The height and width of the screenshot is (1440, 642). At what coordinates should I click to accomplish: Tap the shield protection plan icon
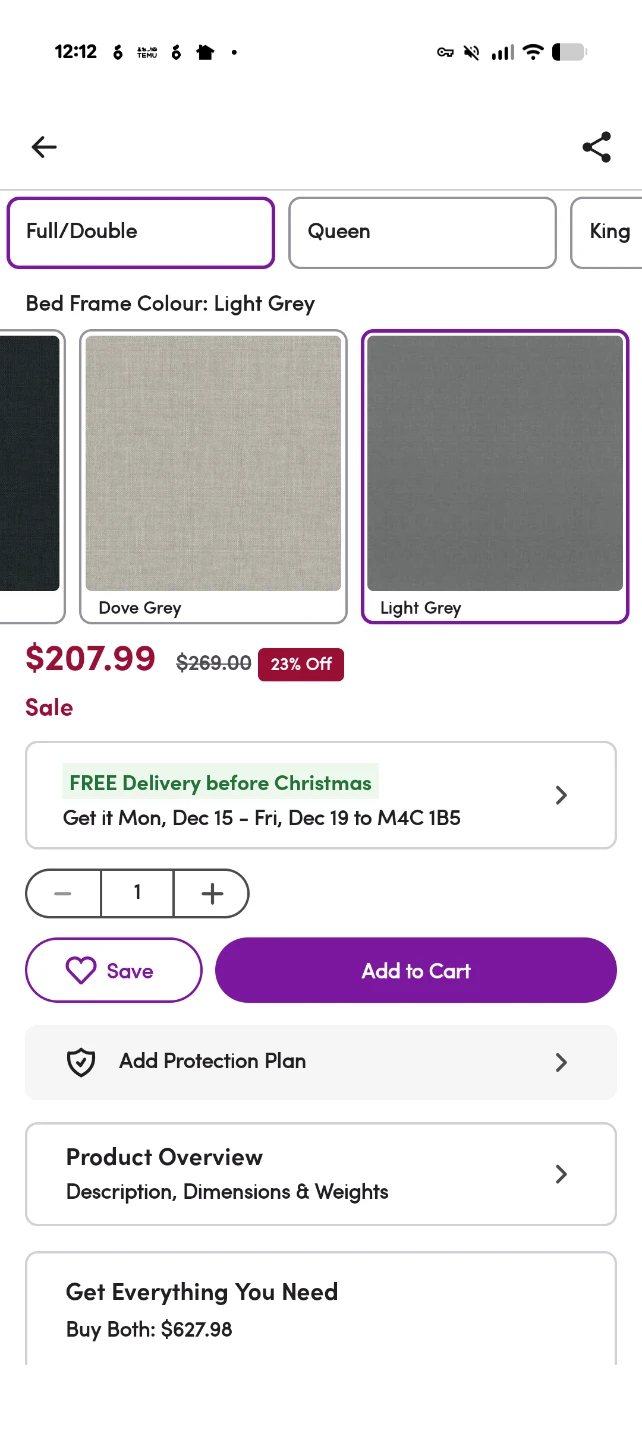coord(81,1062)
